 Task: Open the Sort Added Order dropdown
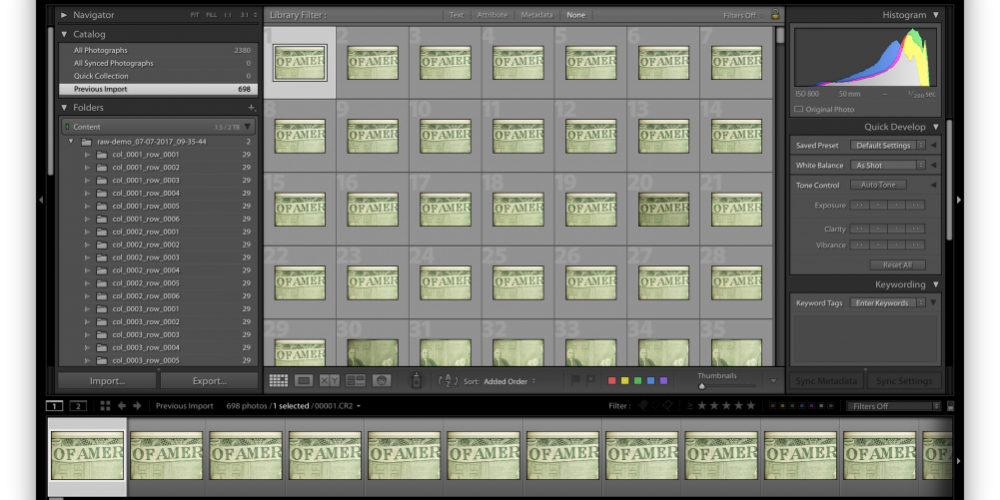pyautogui.click(x=510, y=381)
